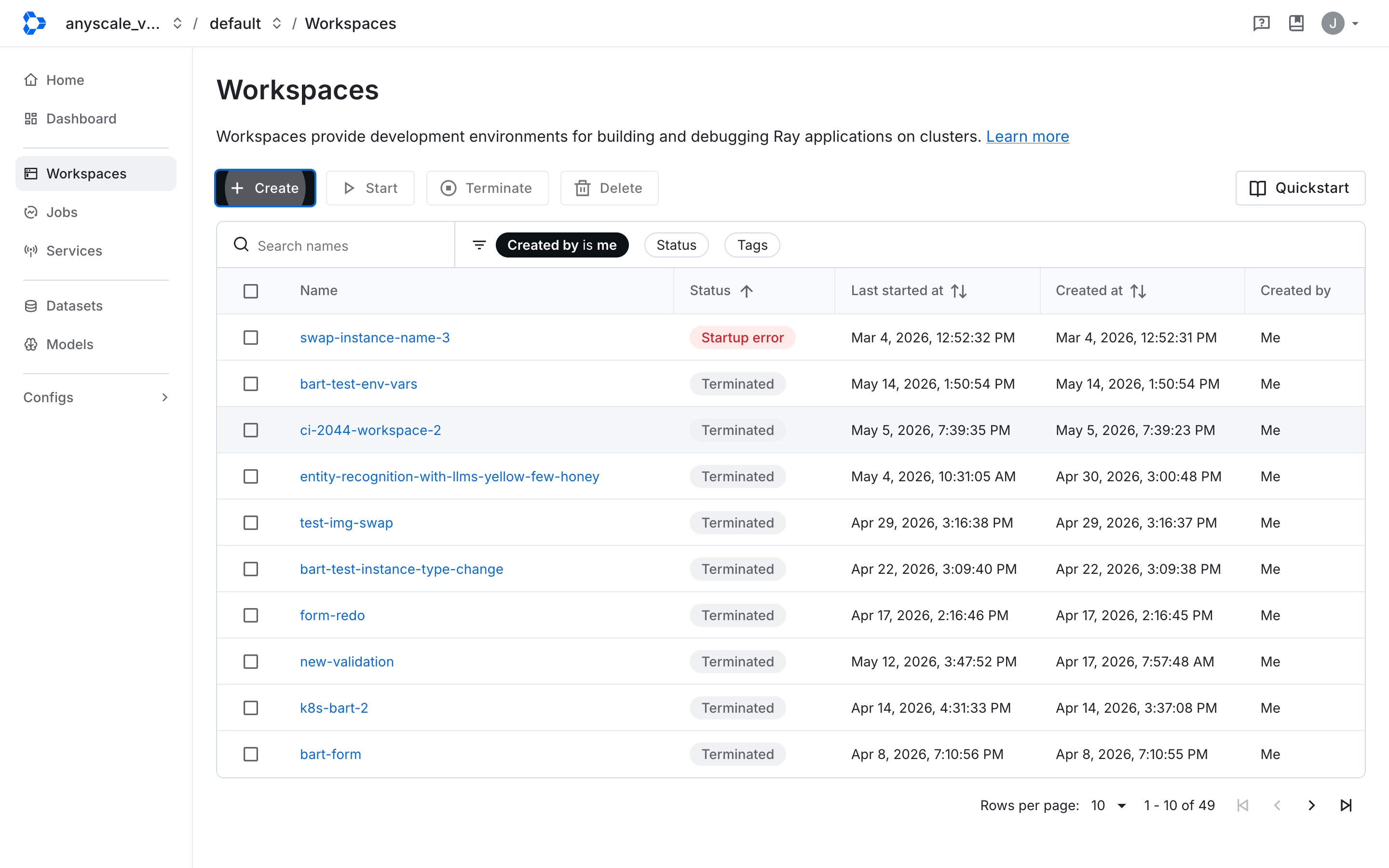This screenshot has width=1389, height=868.
Task: Click the Create workspace button
Action: tap(265, 188)
